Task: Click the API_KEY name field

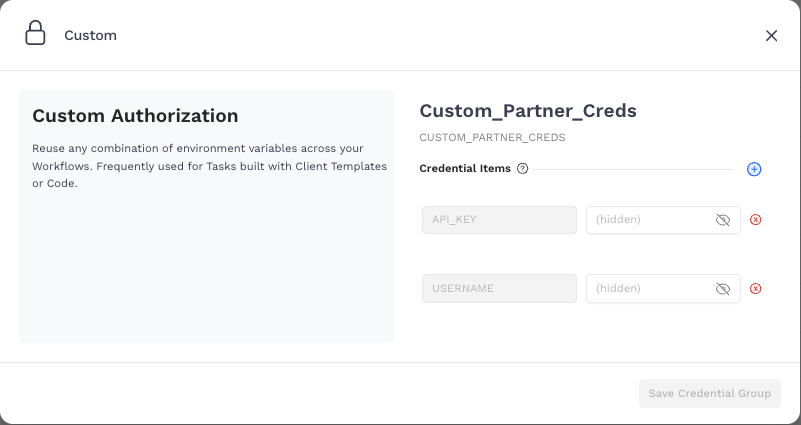Action: [x=499, y=220]
